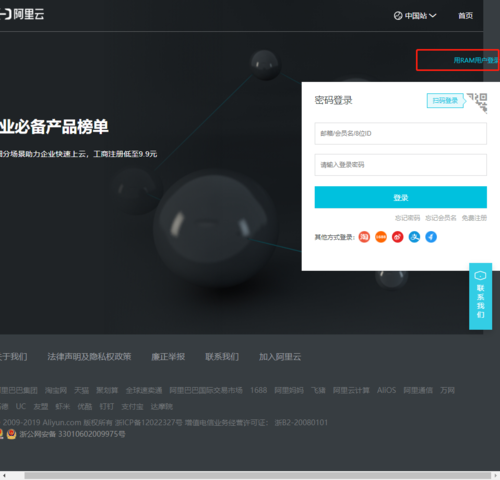Click the scrollbar right arrow at bottom

click(x=496, y=475)
